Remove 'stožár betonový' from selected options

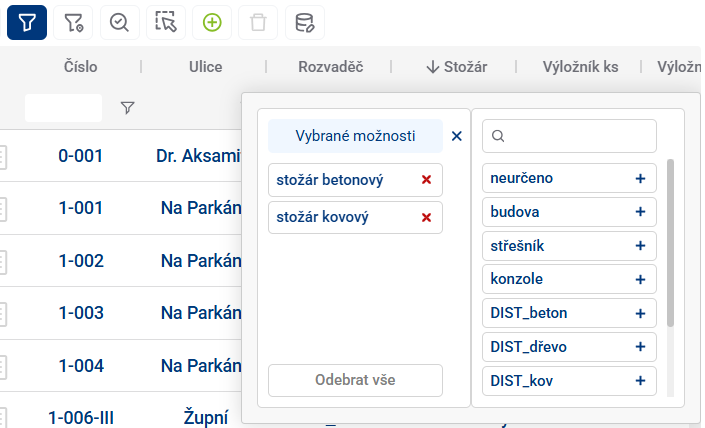point(426,180)
